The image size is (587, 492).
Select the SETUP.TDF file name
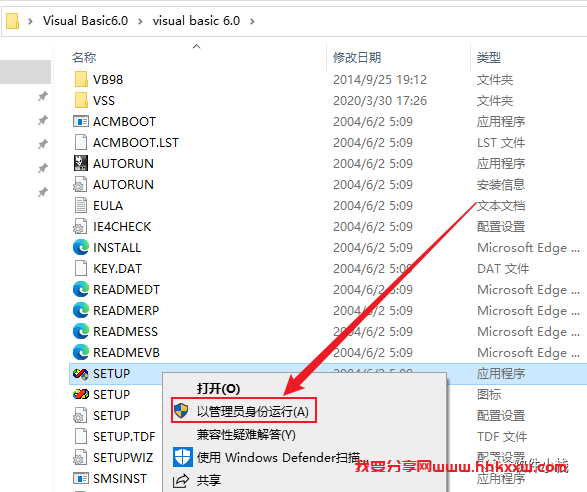coord(124,436)
